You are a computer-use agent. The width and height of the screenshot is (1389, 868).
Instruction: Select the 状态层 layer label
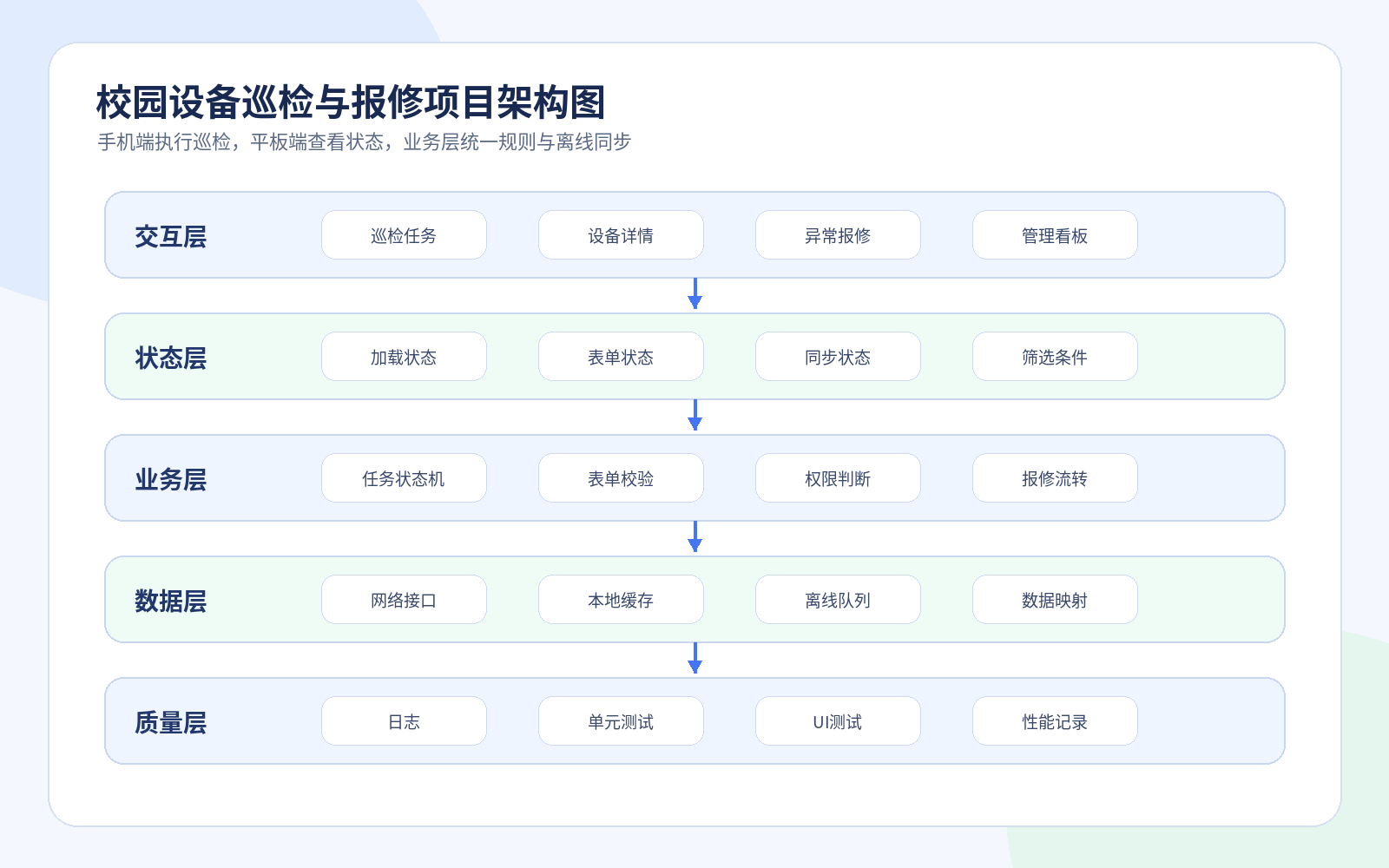tap(171, 358)
